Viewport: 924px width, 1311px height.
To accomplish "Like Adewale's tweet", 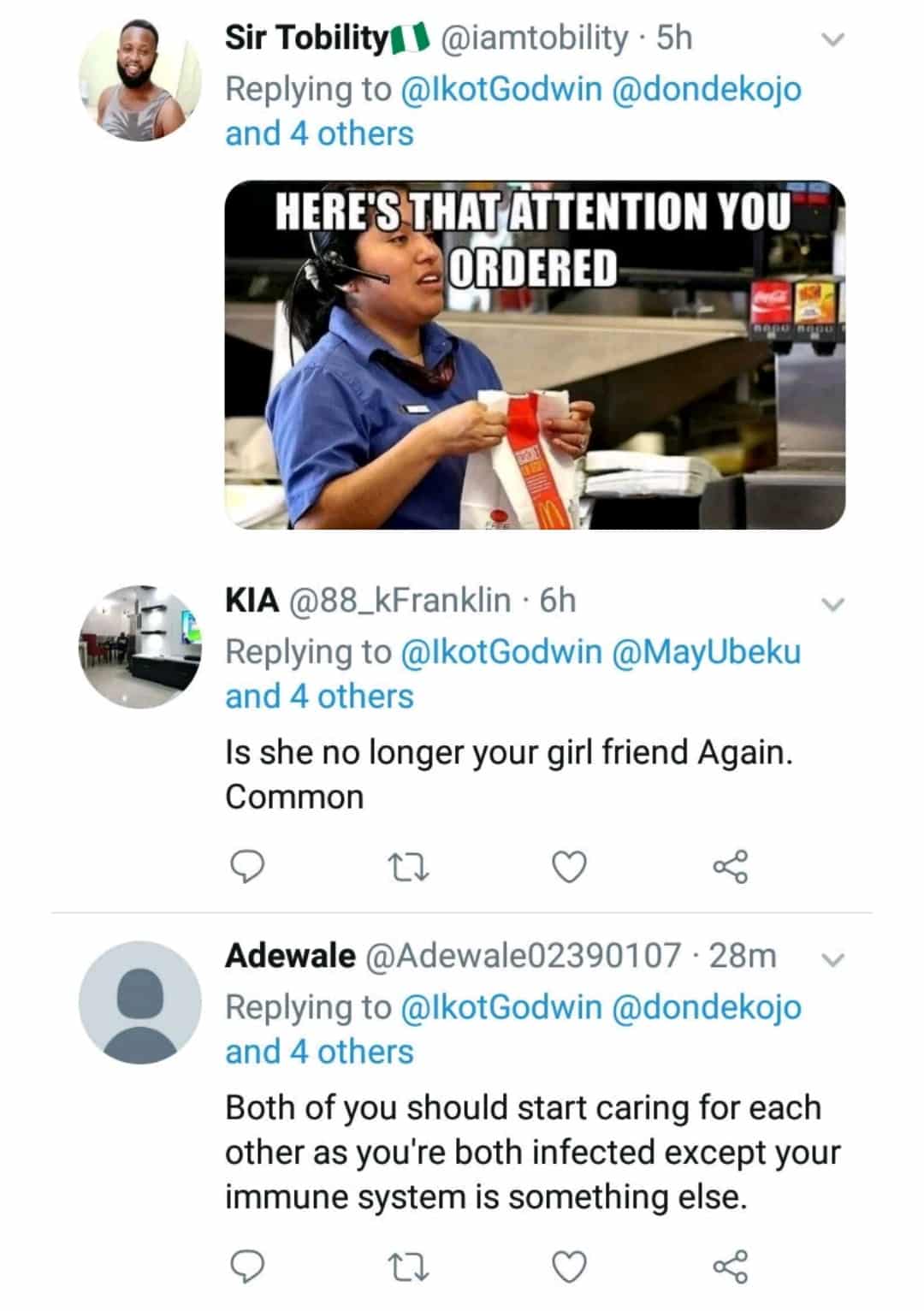I will coord(569,1266).
